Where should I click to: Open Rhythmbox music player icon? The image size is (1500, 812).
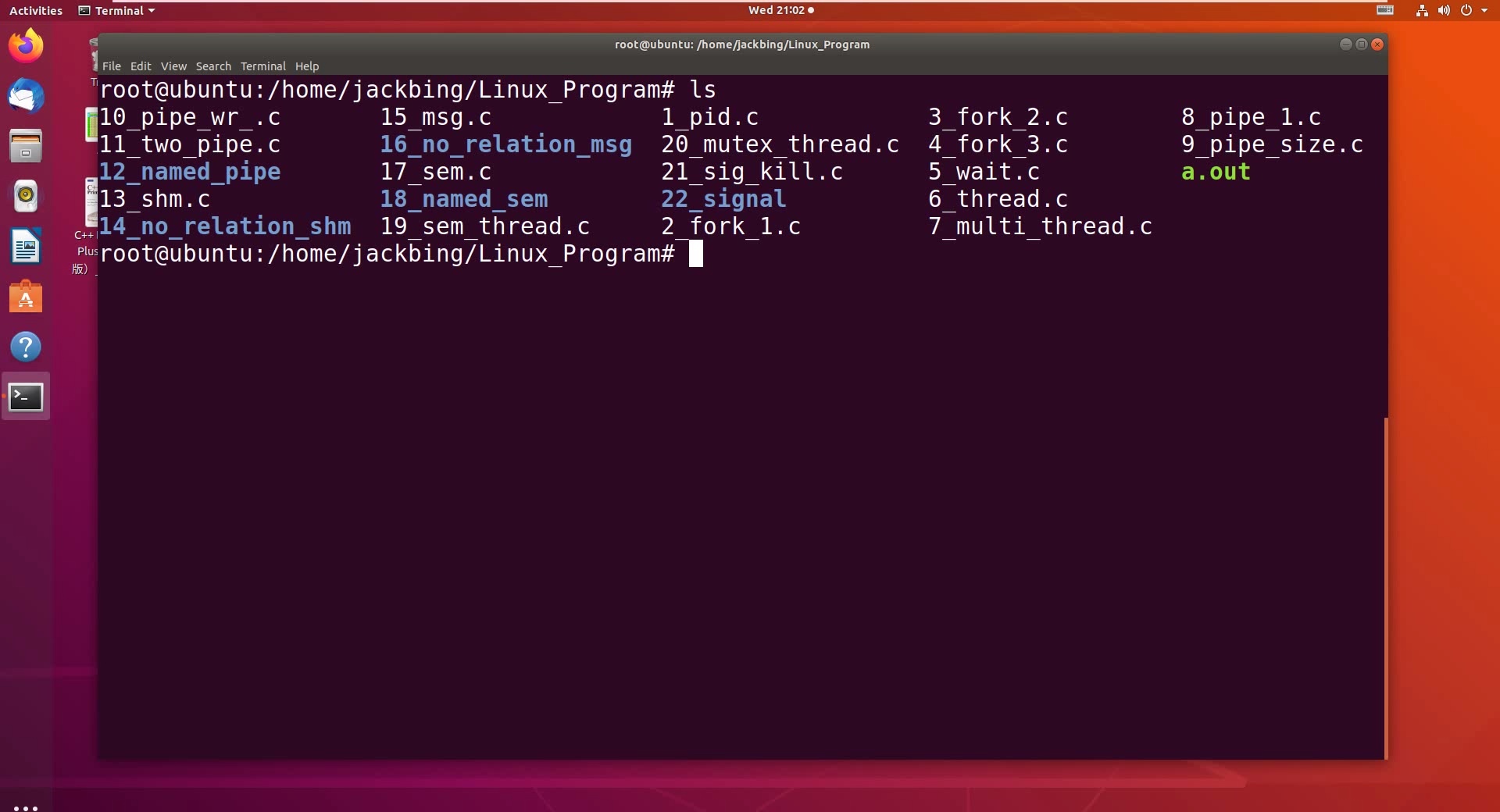26,196
